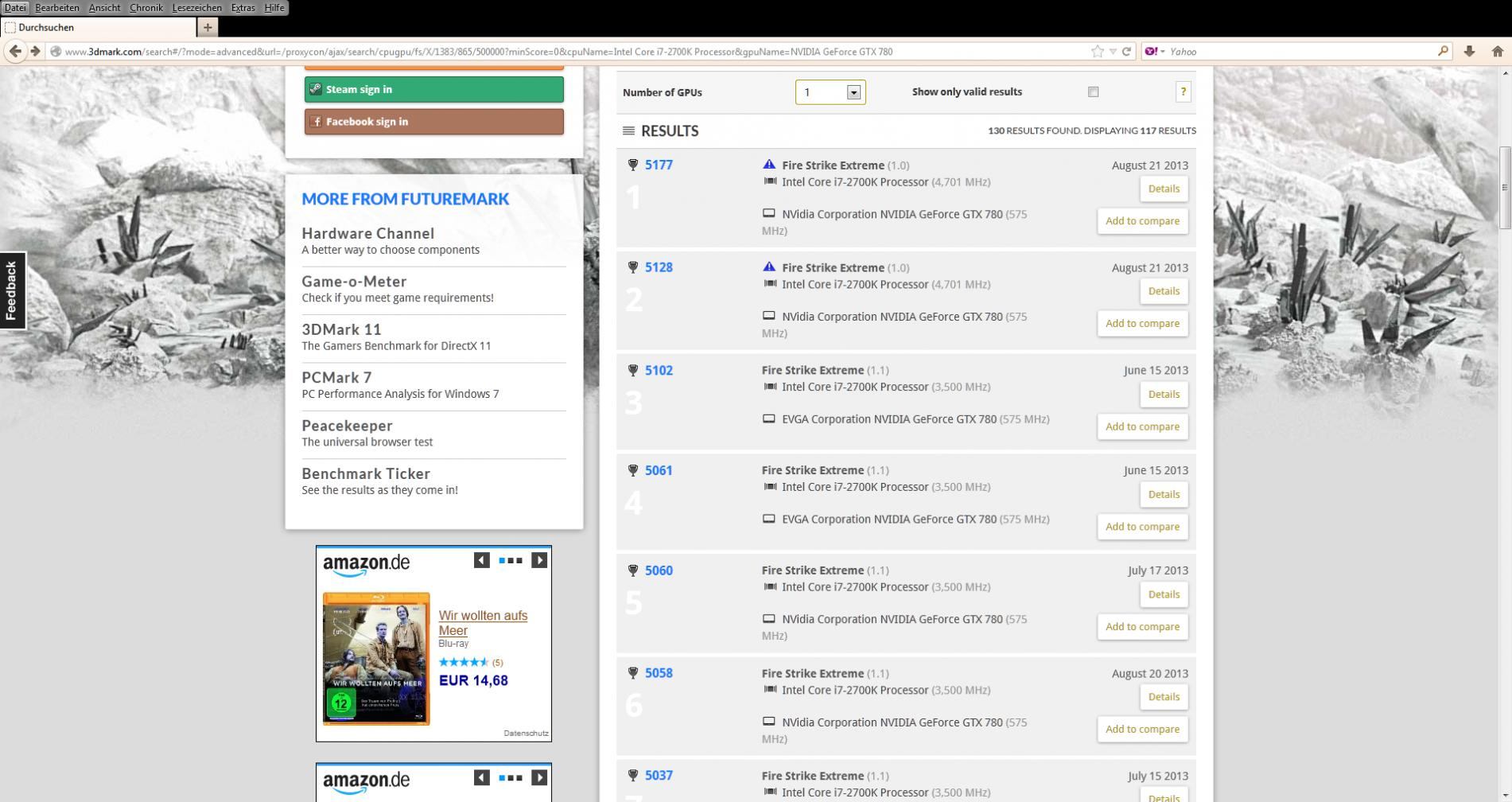Click the trophy icon beside score 5060
Image resolution: width=1512 pixels, height=802 pixels.
coord(633,570)
